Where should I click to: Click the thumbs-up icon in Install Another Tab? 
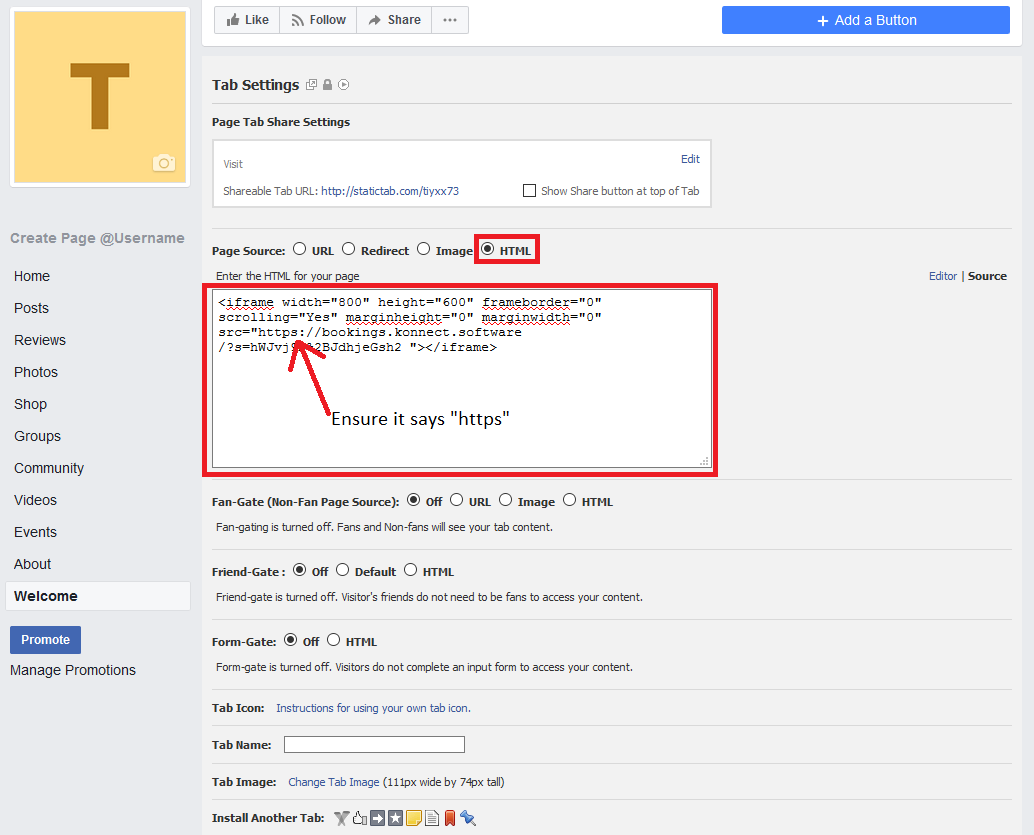tap(359, 817)
